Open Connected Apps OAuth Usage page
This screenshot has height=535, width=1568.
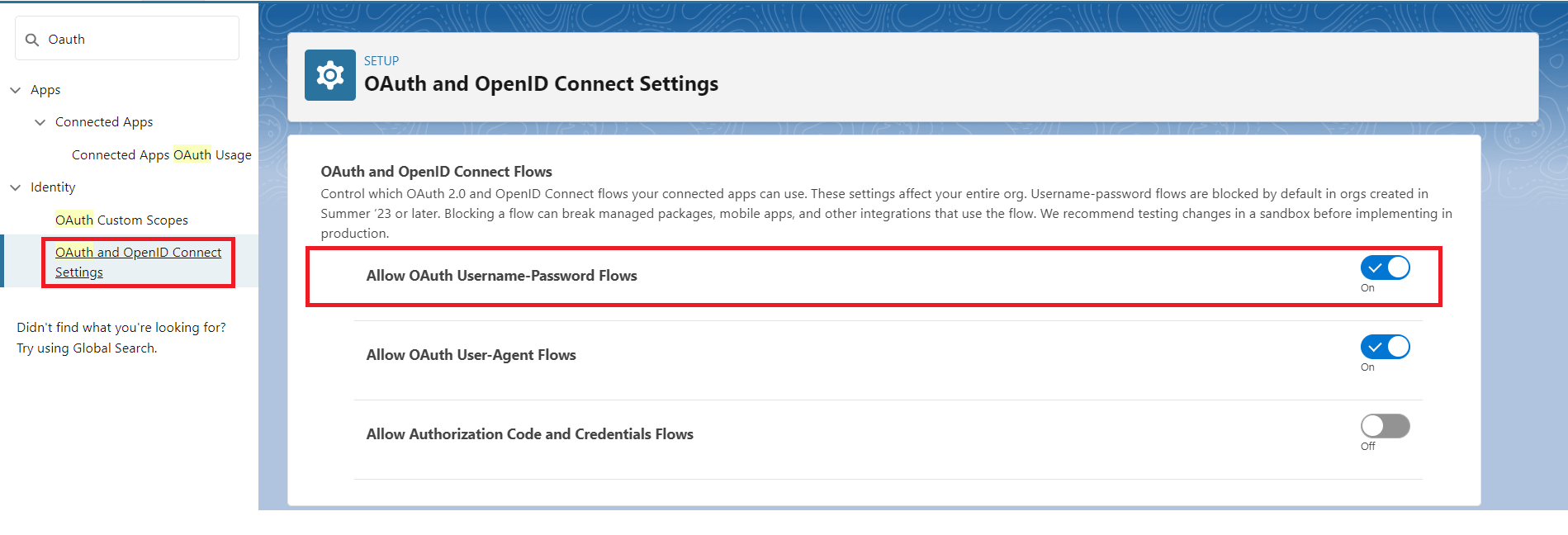pos(161,155)
